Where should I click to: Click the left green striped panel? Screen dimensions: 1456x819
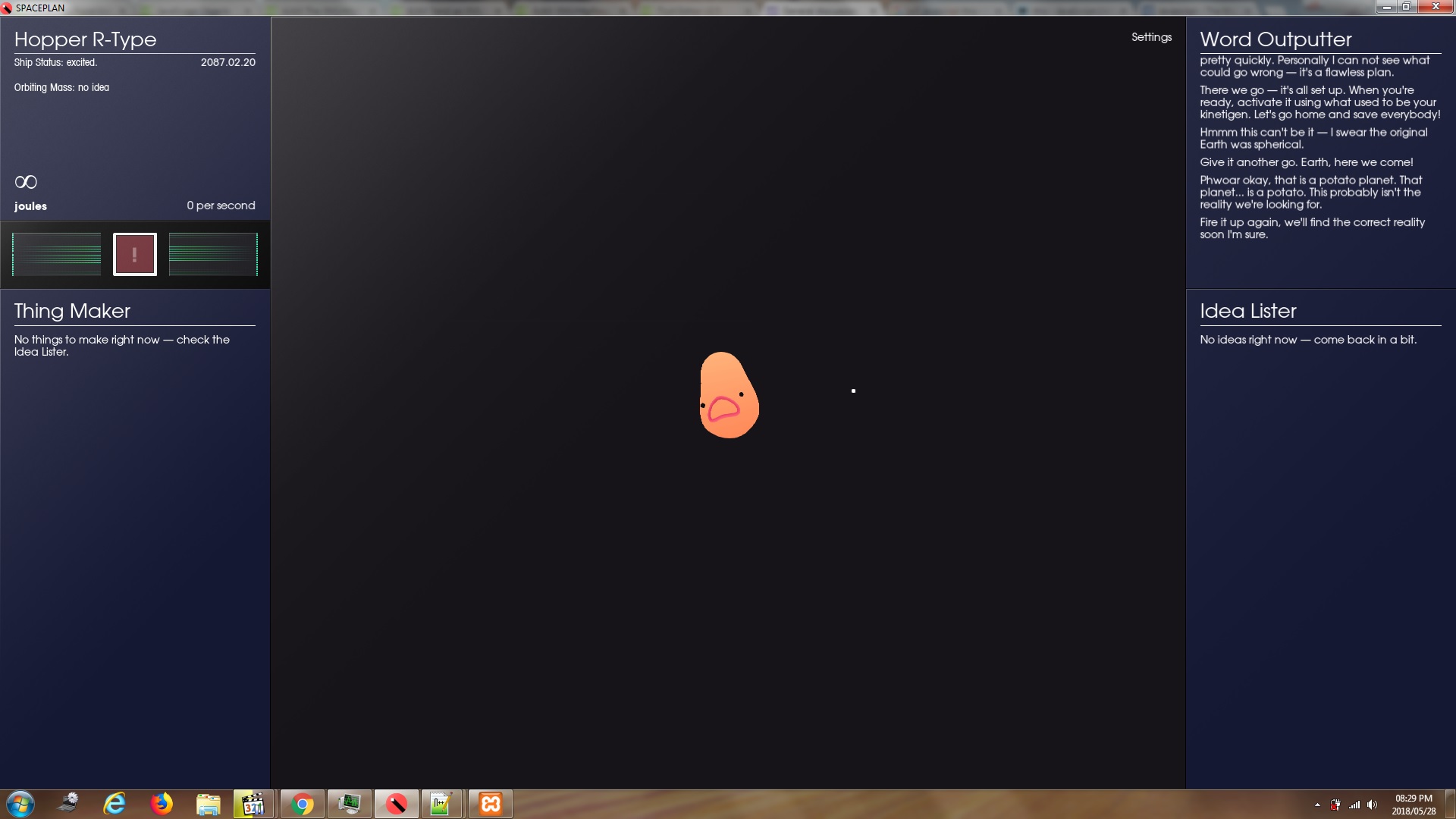[x=57, y=254]
